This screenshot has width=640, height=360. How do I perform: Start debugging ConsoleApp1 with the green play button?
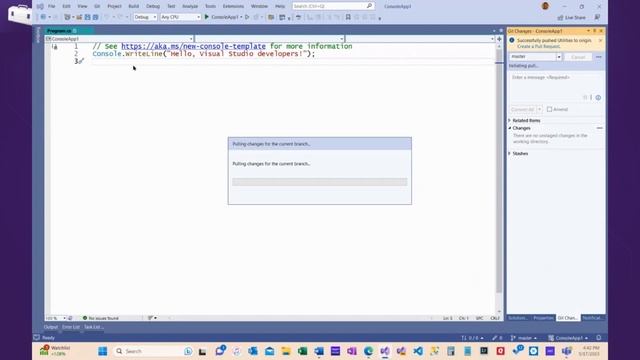click(x=207, y=17)
